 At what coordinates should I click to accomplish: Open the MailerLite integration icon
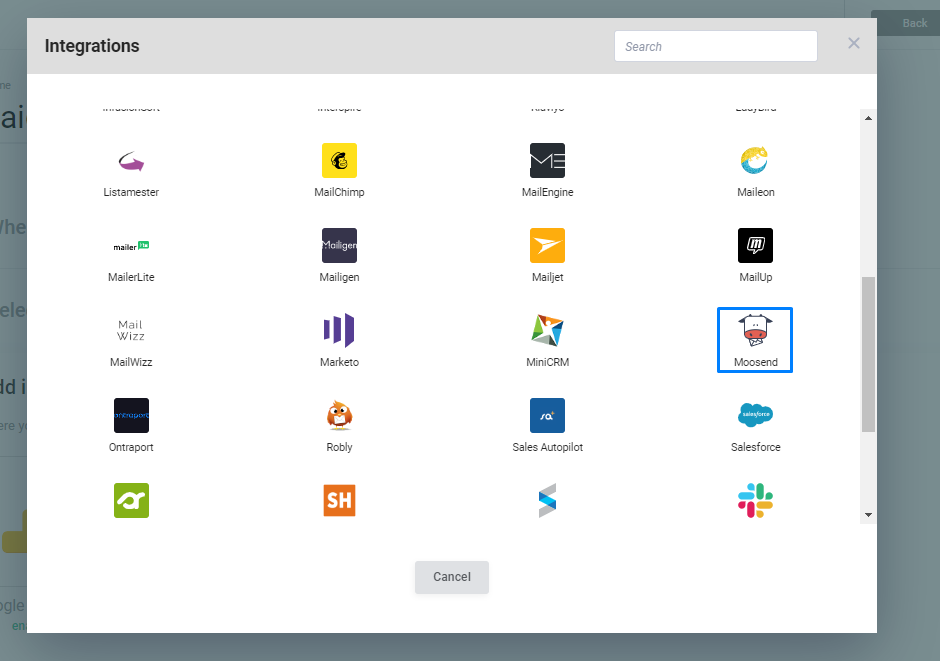coord(131,246)
